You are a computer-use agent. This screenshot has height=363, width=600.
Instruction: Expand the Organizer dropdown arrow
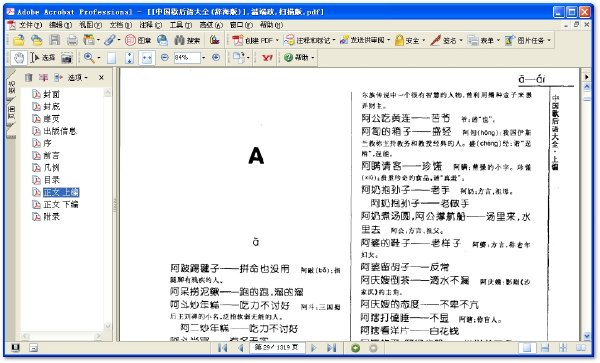tap(98, 40)
